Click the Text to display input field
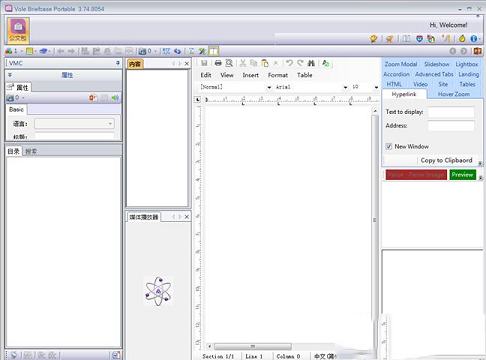486x360 pixels. click(451, 112)
